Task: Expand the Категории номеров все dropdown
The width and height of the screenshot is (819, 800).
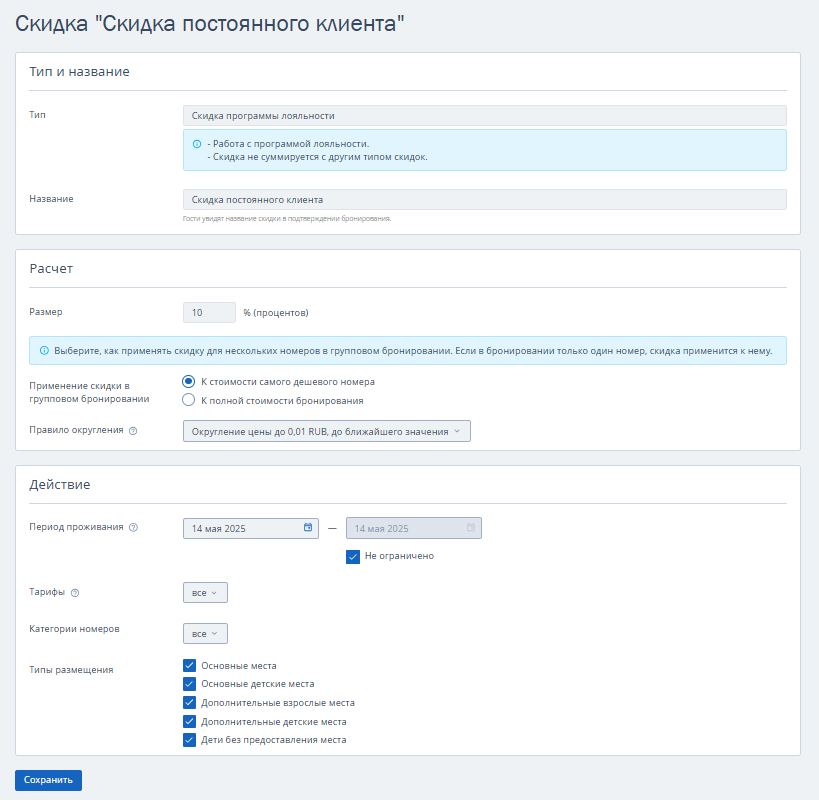Action: tap(205, 633)
